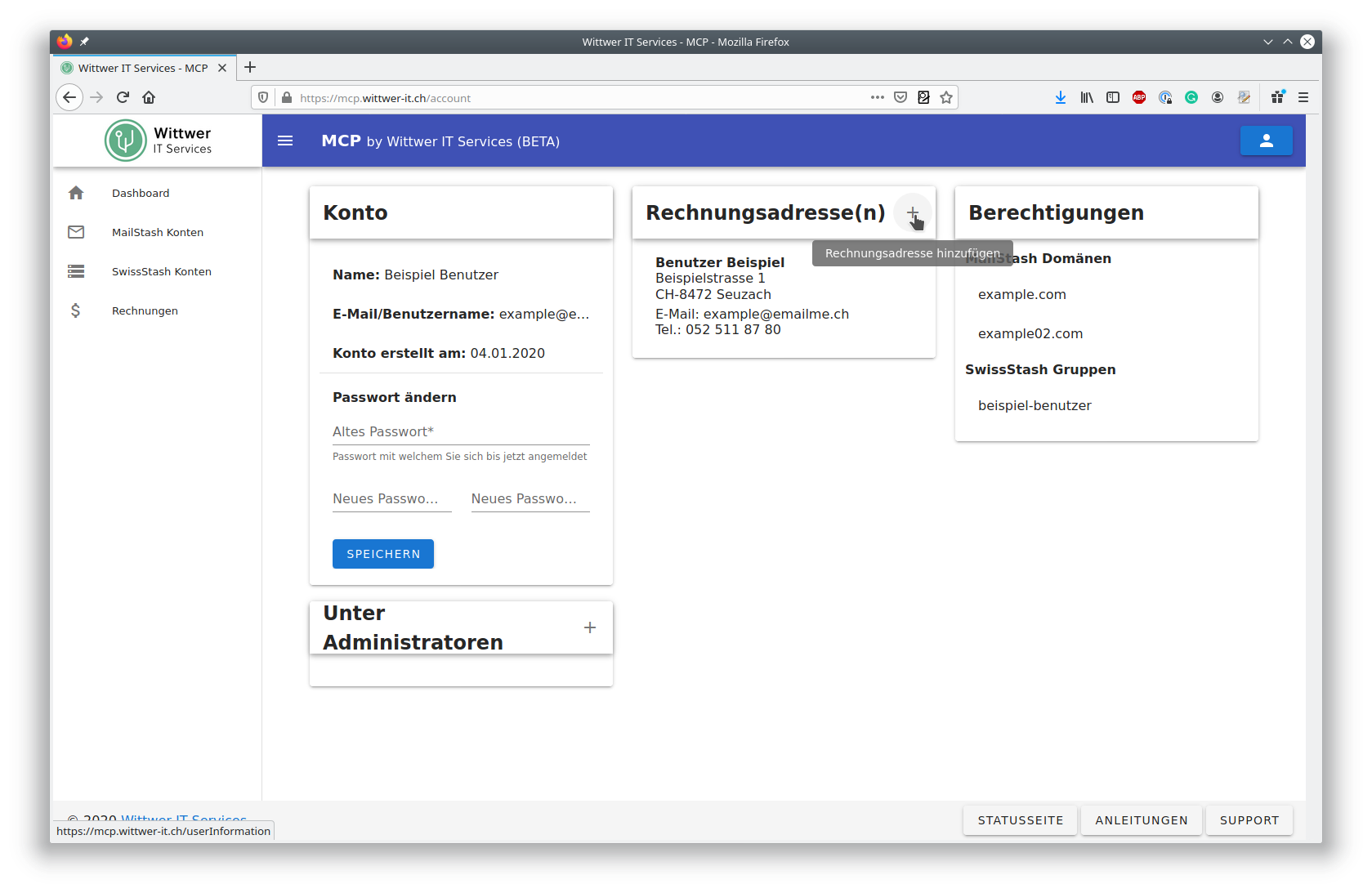Click the Konto erstellt am date
Image resolution: width=1372 pixels, height=893 pixels.
coord(507,353)
